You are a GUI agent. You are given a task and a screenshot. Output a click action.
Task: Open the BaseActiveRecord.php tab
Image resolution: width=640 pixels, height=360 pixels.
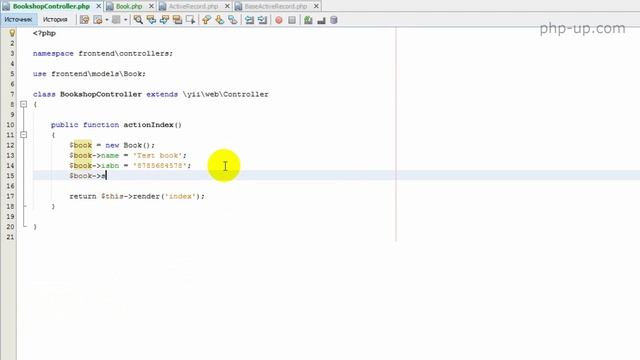pyautogui.click(x=276, y=7)
